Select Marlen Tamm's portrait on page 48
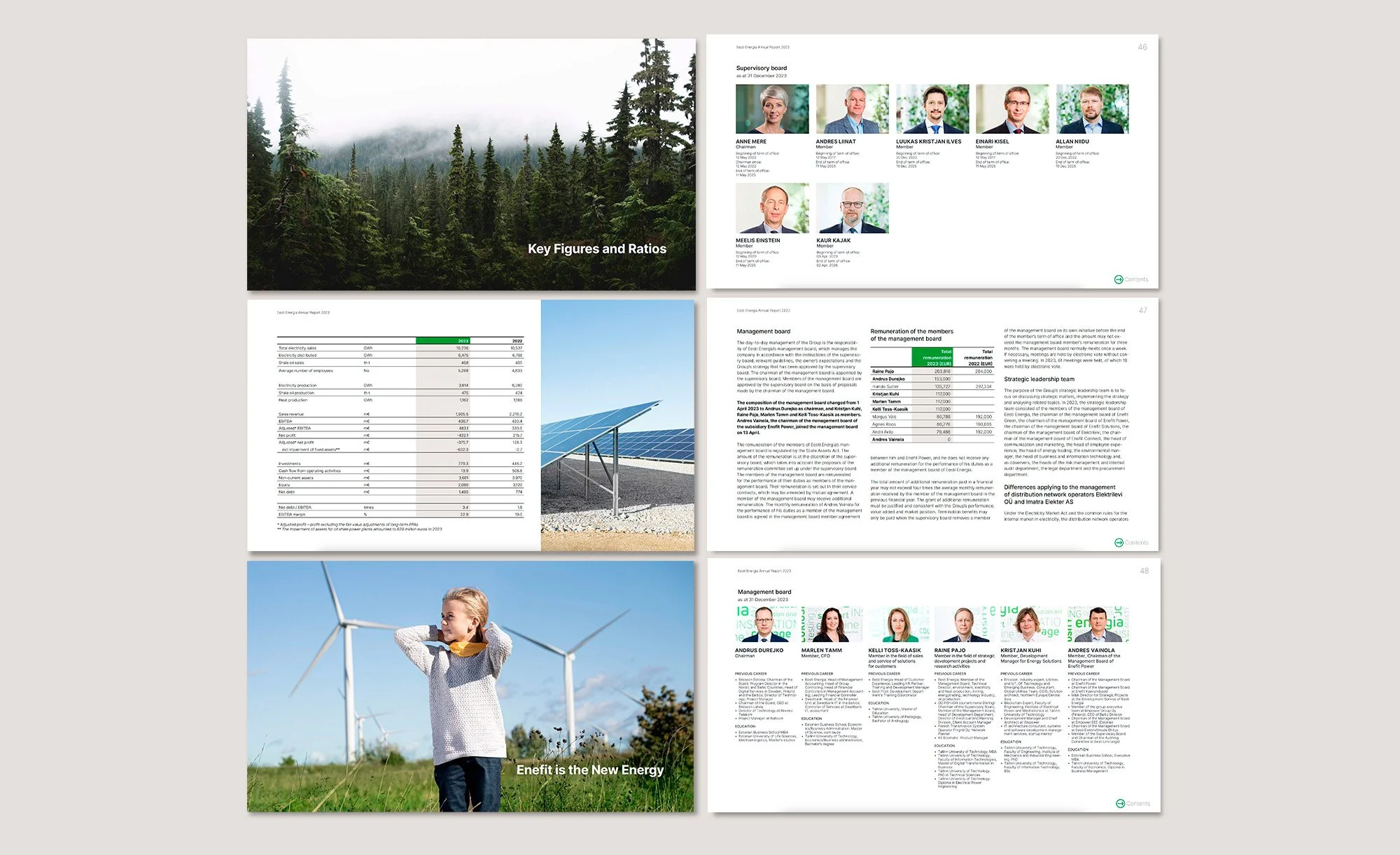The width and height of the screenshot is (1400, 855). (832, 624)
